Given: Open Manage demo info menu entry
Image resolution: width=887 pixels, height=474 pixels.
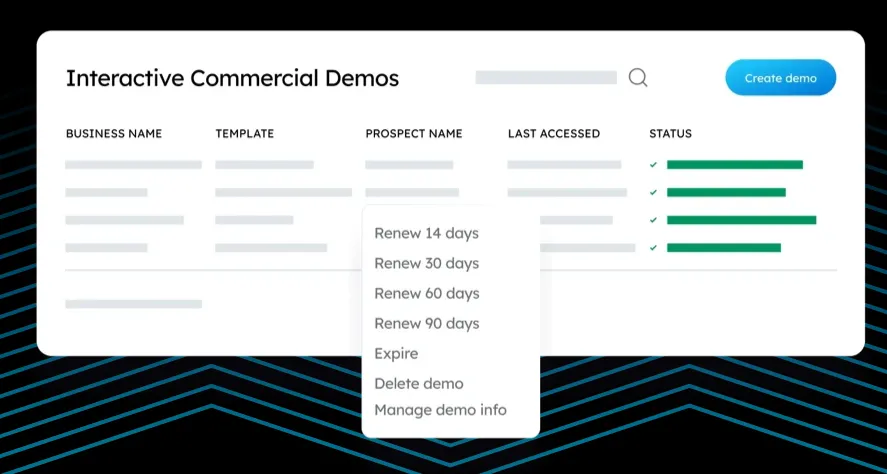Looking at the screenshot, I should (x=440, y=410).
